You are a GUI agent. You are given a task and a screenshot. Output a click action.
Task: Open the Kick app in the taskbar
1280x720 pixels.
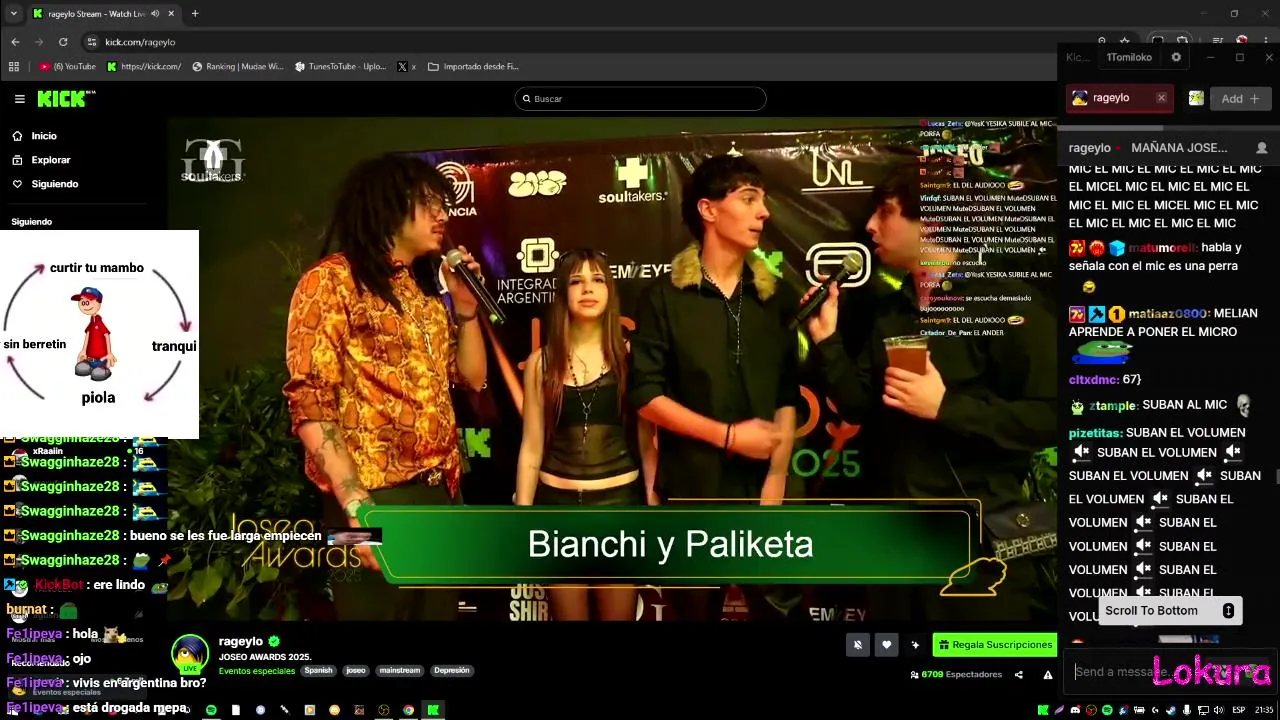(x=433, y=710)
